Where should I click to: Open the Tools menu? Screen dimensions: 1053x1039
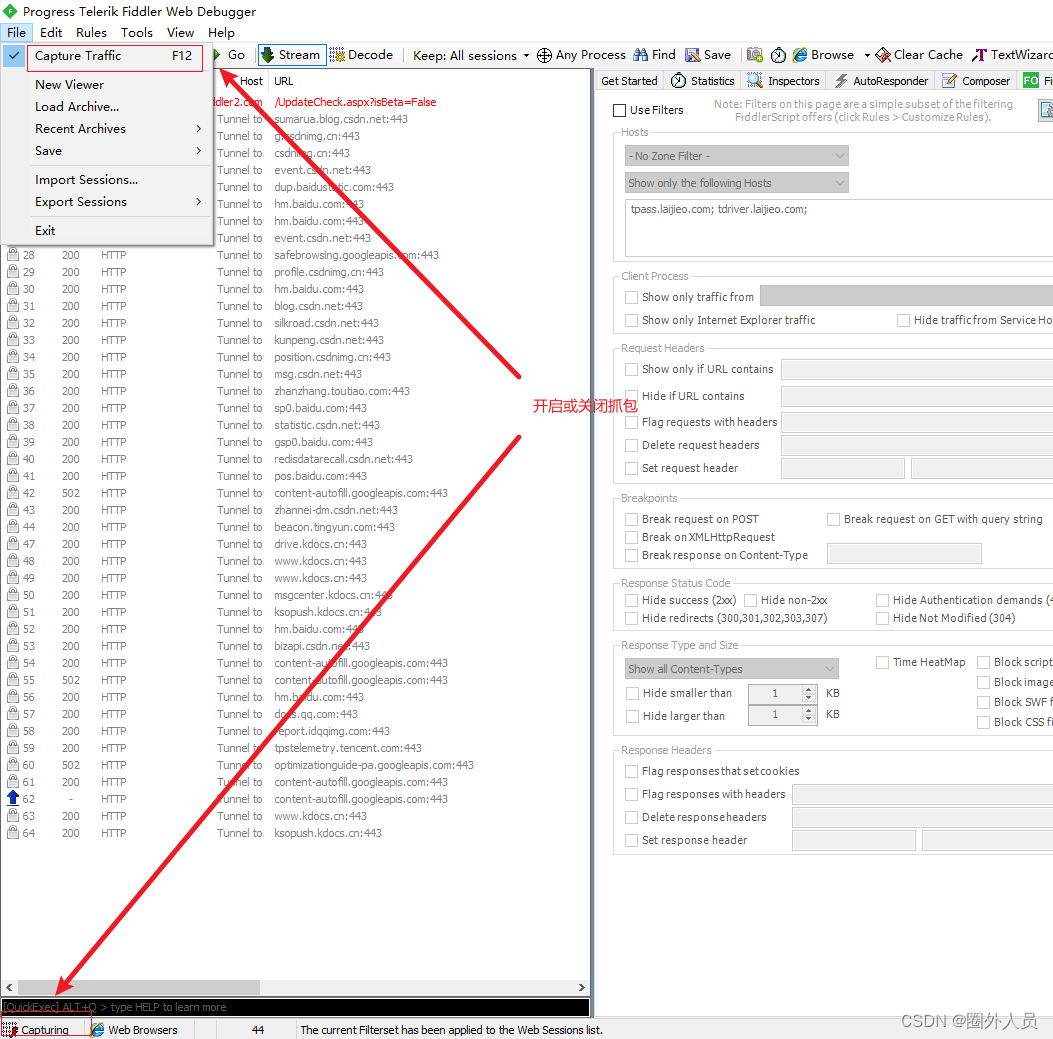[x=136, y=32]
